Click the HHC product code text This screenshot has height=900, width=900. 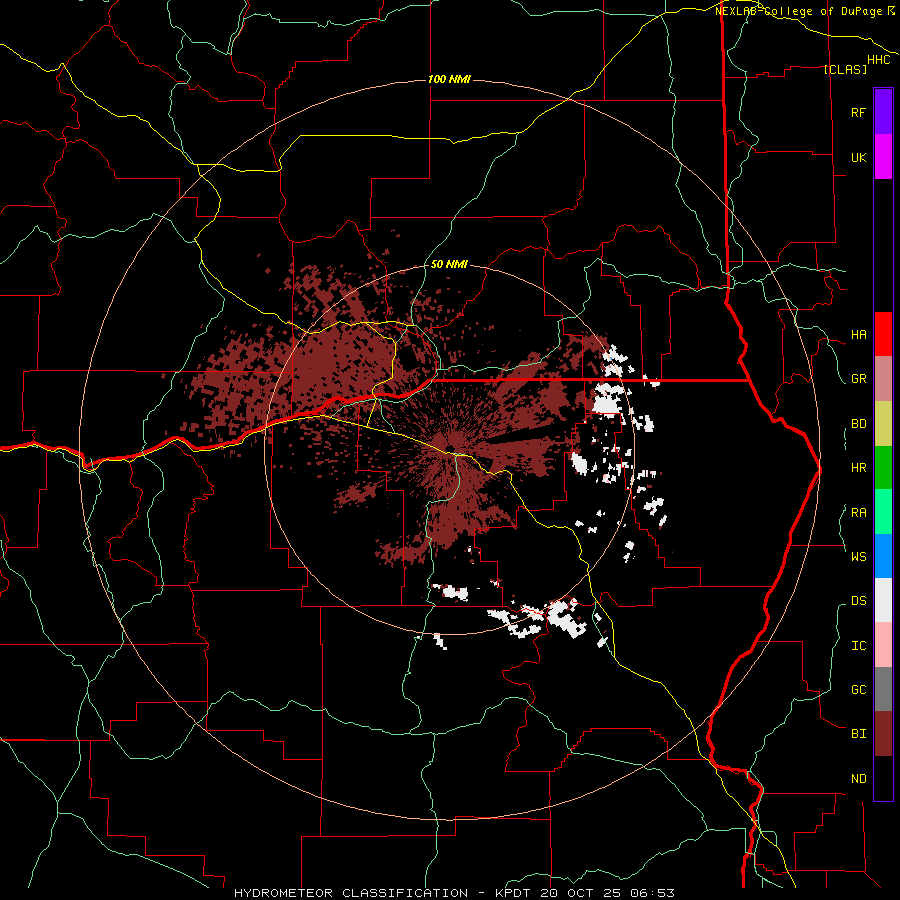click(x=879, y=60)
